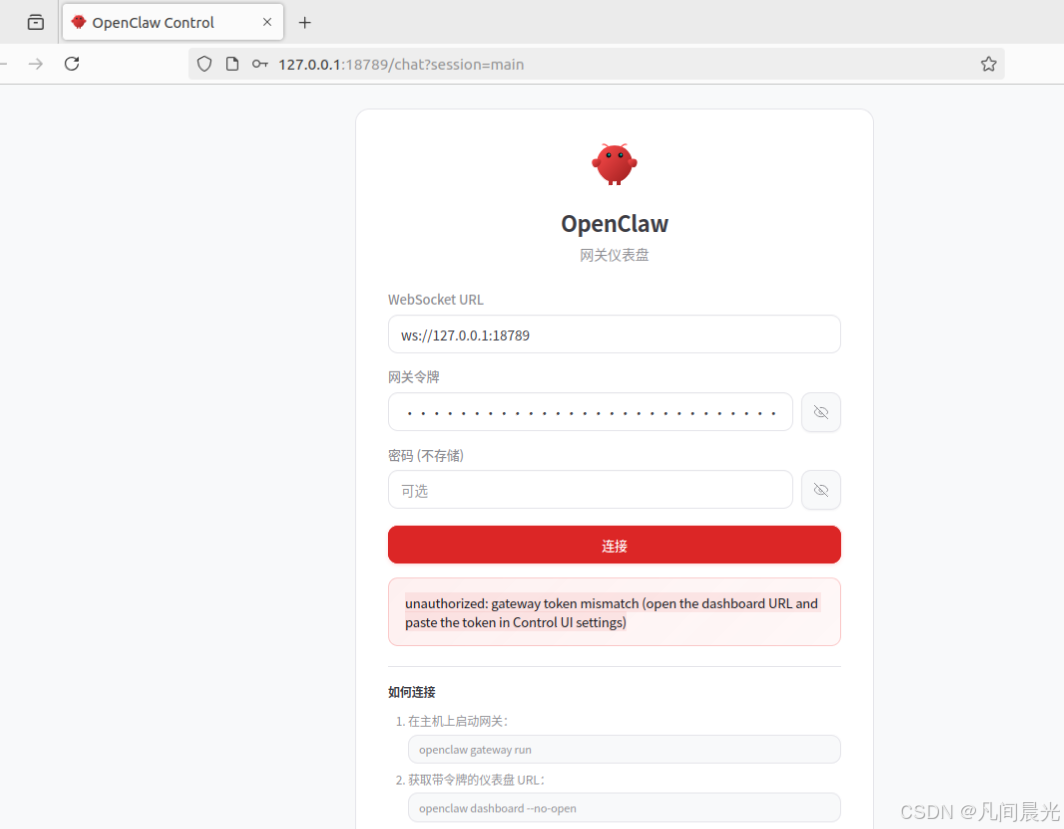
Task: Click the OpenClaw red mascot logo
Action: pos(614,164)
